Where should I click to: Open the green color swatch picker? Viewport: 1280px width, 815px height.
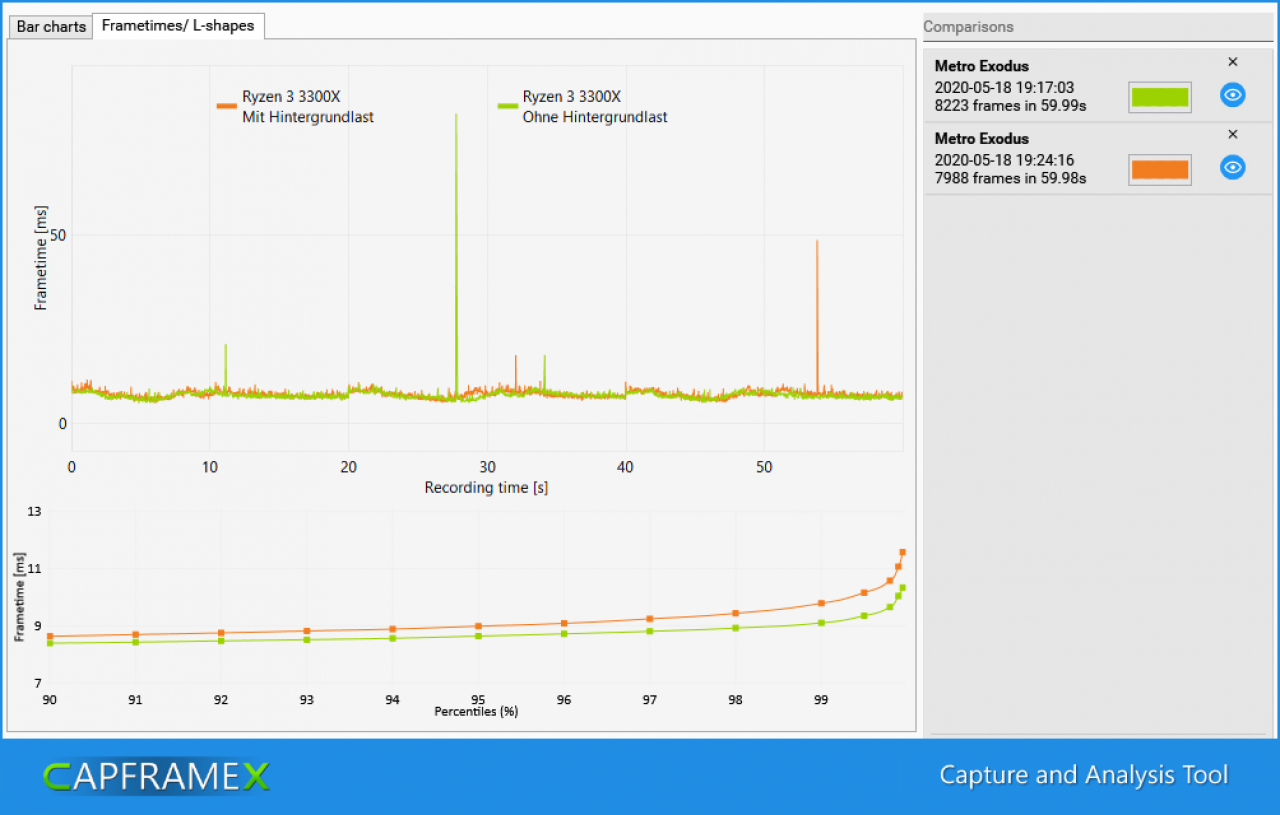(x=1160, y=97)
